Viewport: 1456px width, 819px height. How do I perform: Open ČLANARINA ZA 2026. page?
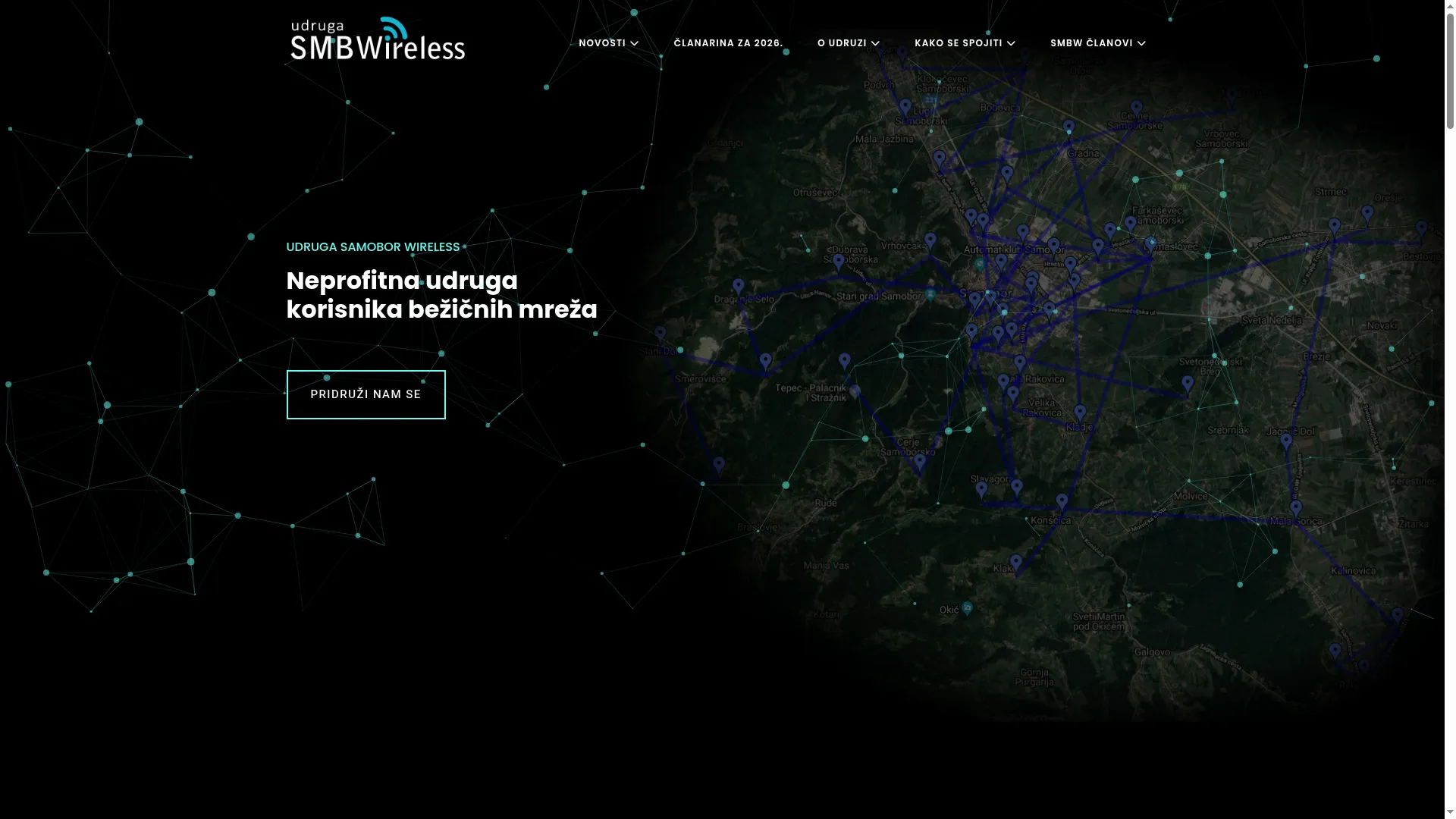point(728,43)
